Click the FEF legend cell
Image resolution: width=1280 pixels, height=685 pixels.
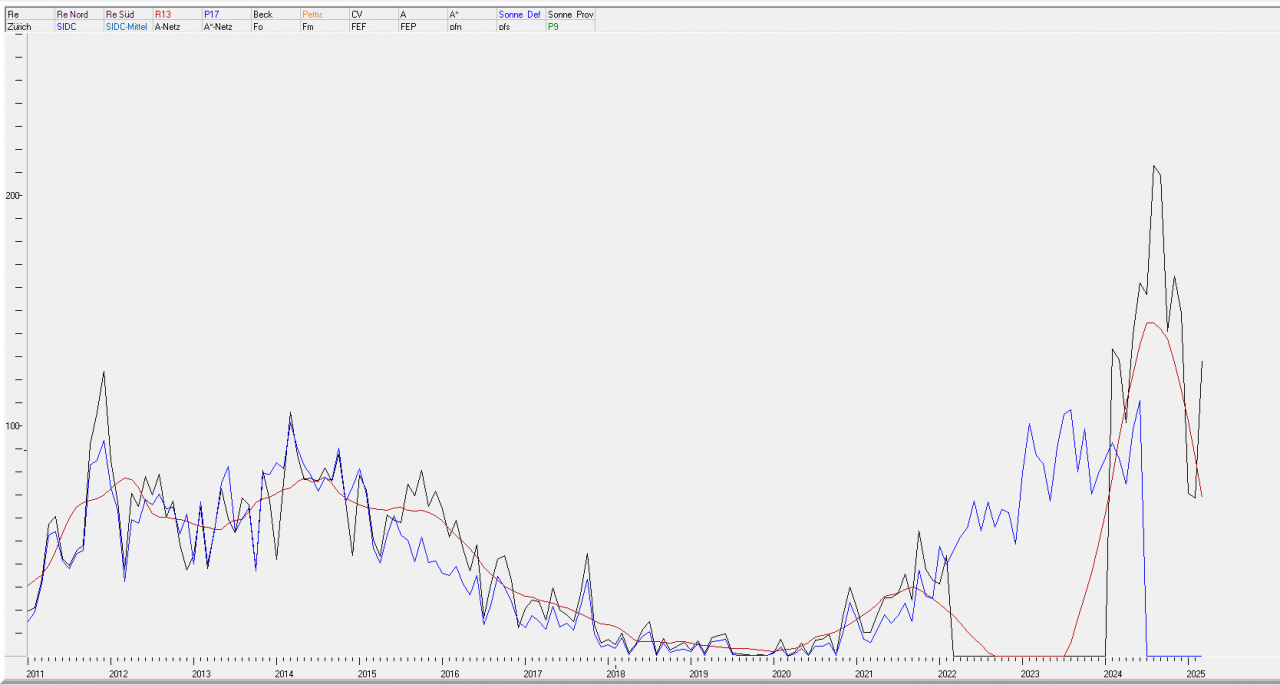point(358,27)
